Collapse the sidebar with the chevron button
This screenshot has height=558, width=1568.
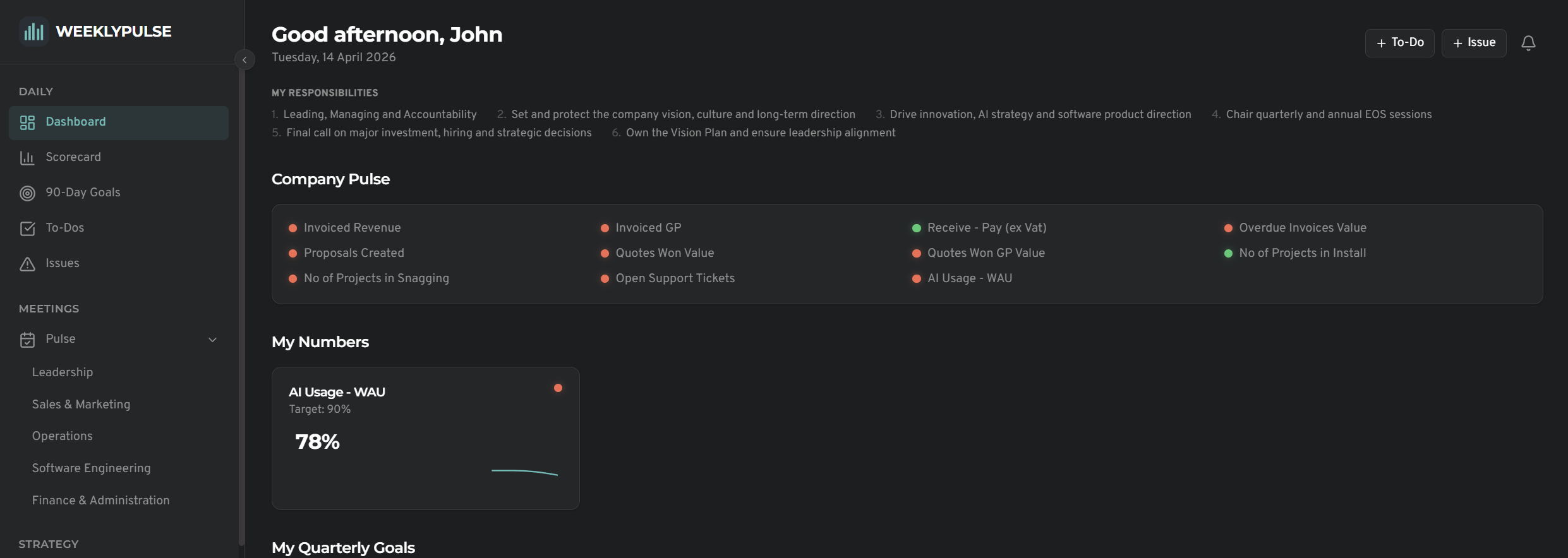click(244, 60)
